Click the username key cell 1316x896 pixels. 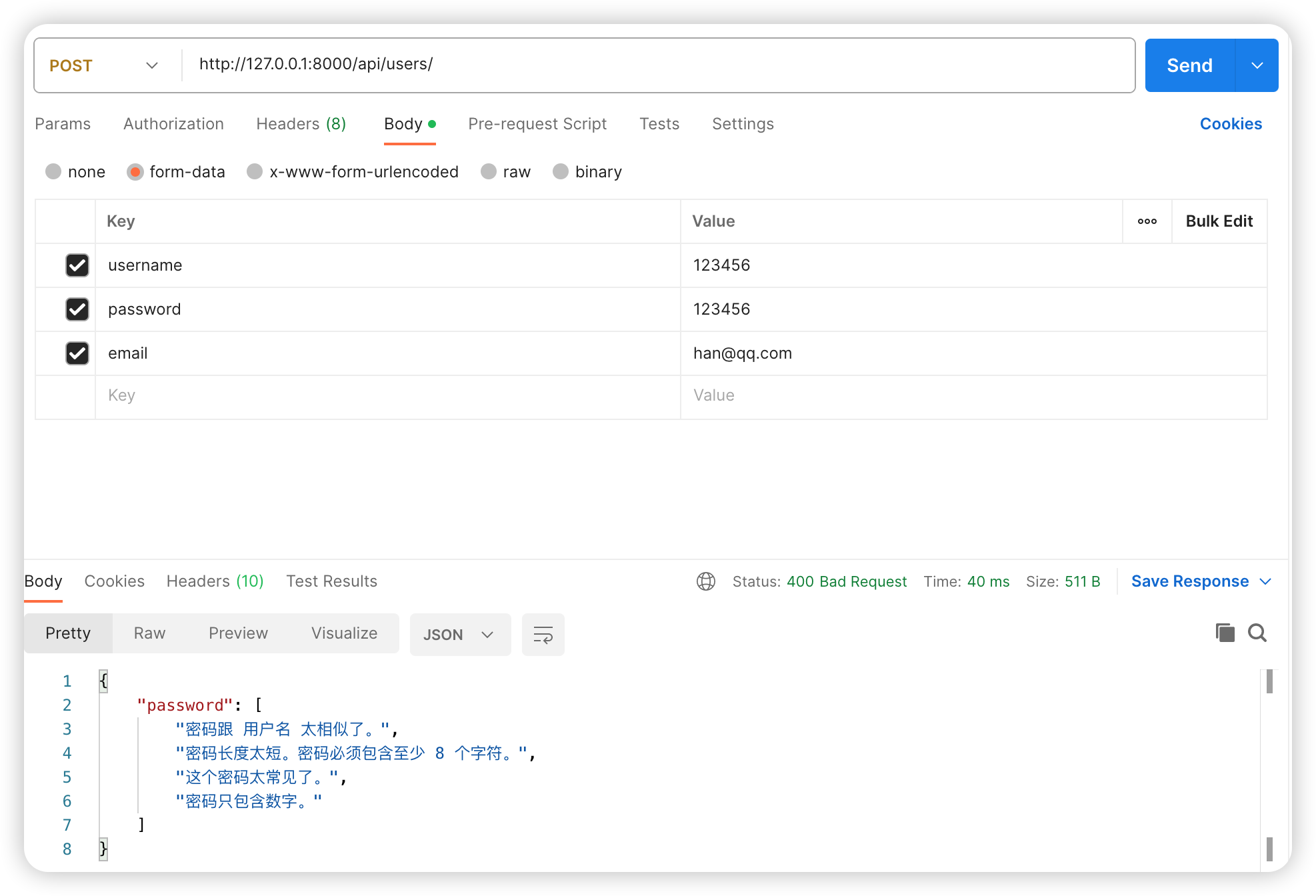click(388, 265)
